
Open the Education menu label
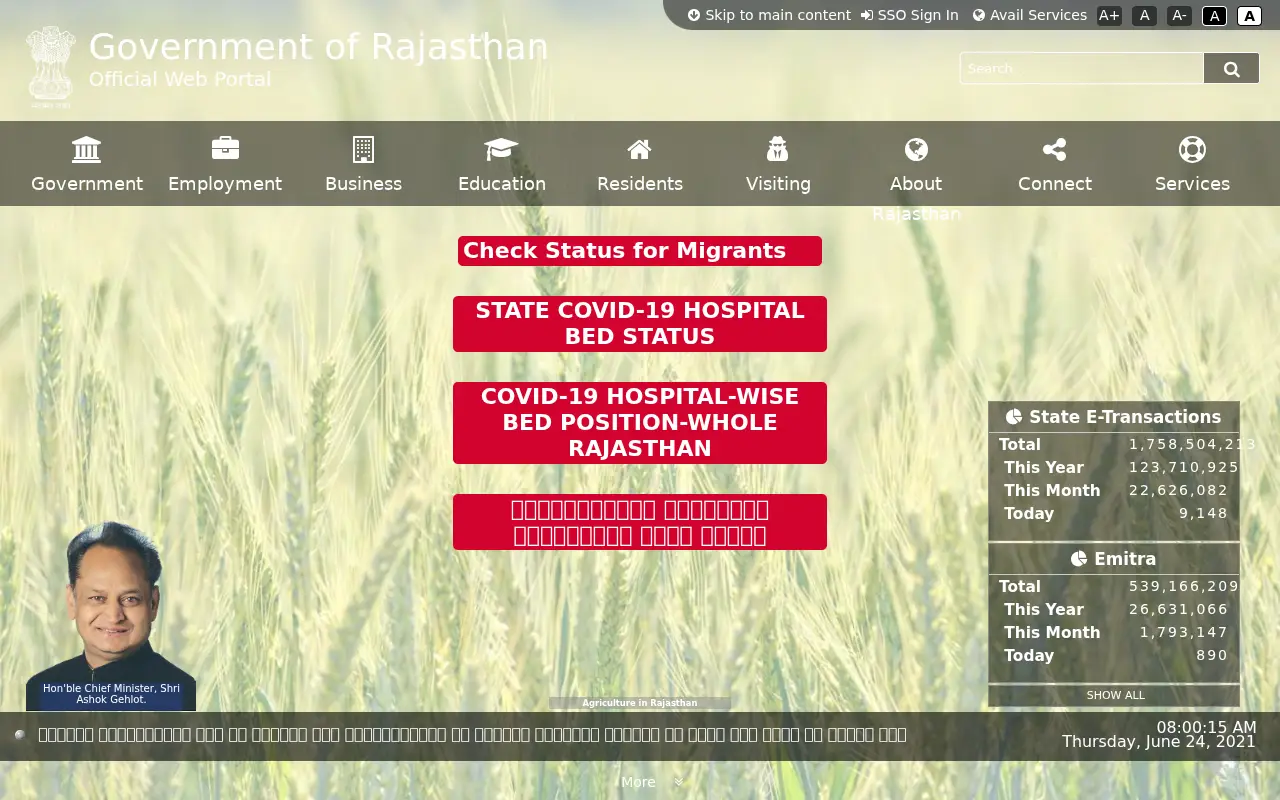[x=502, y=184]
